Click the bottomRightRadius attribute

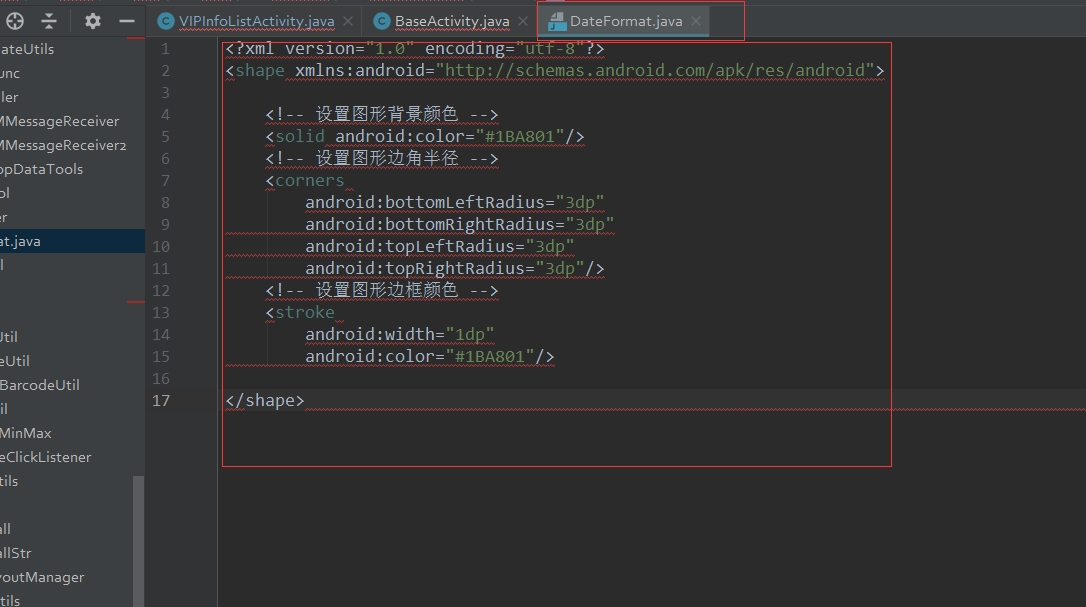click(459, 225)
